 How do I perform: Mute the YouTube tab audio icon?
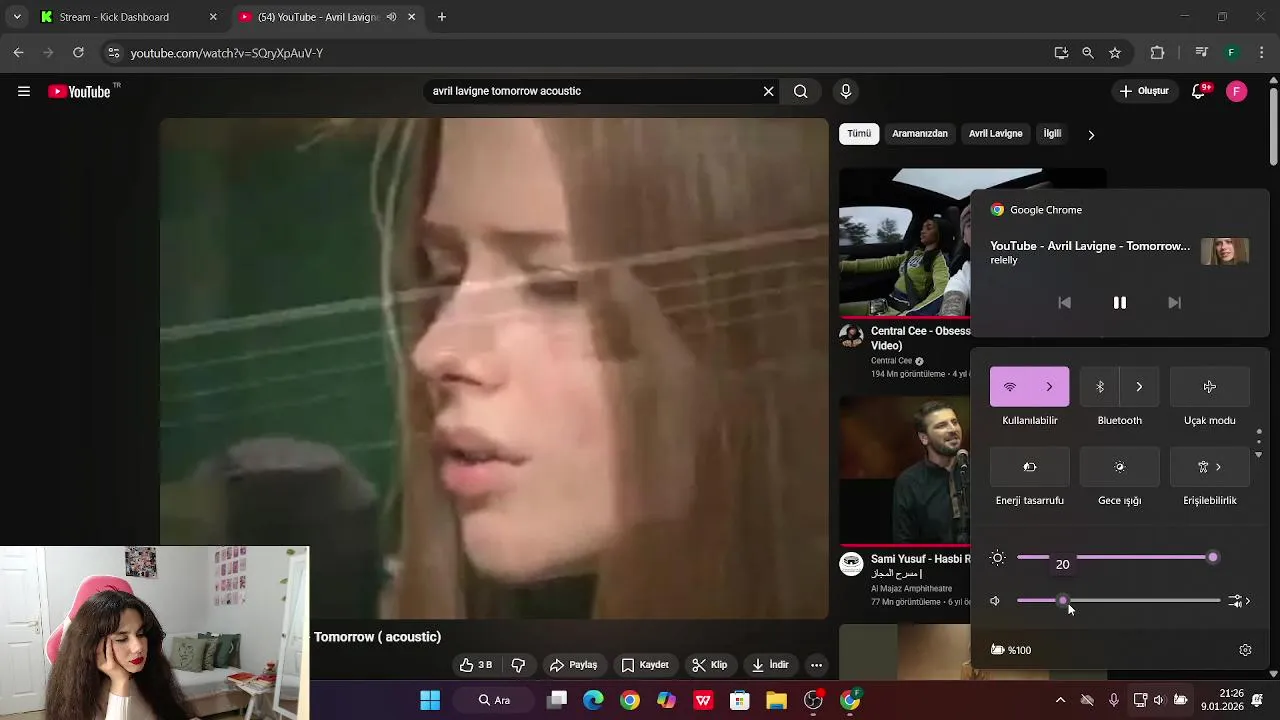(391, 17)
